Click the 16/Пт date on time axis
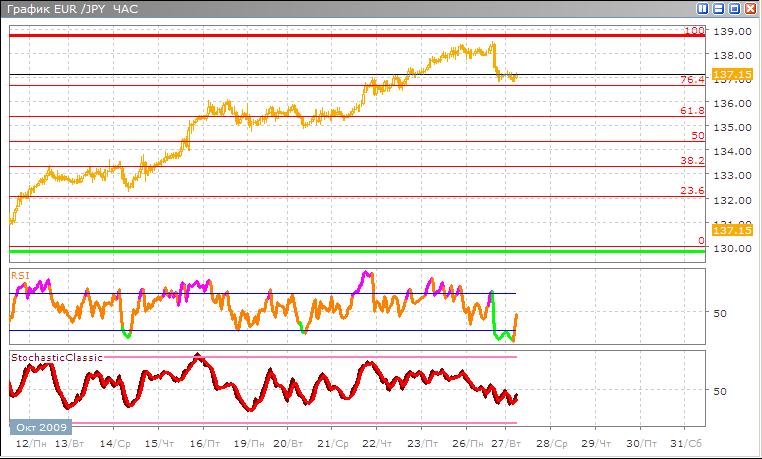762x459 pixels. [204, 442]
